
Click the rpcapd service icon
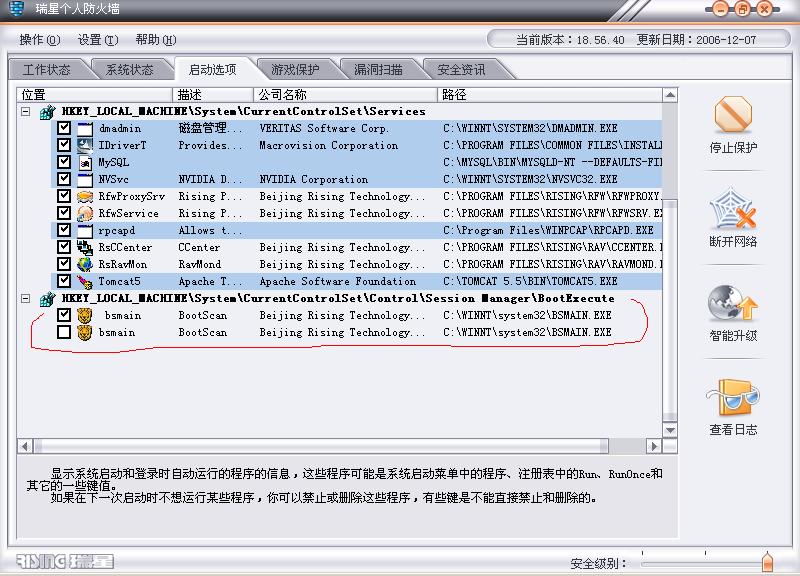(85, 231)
